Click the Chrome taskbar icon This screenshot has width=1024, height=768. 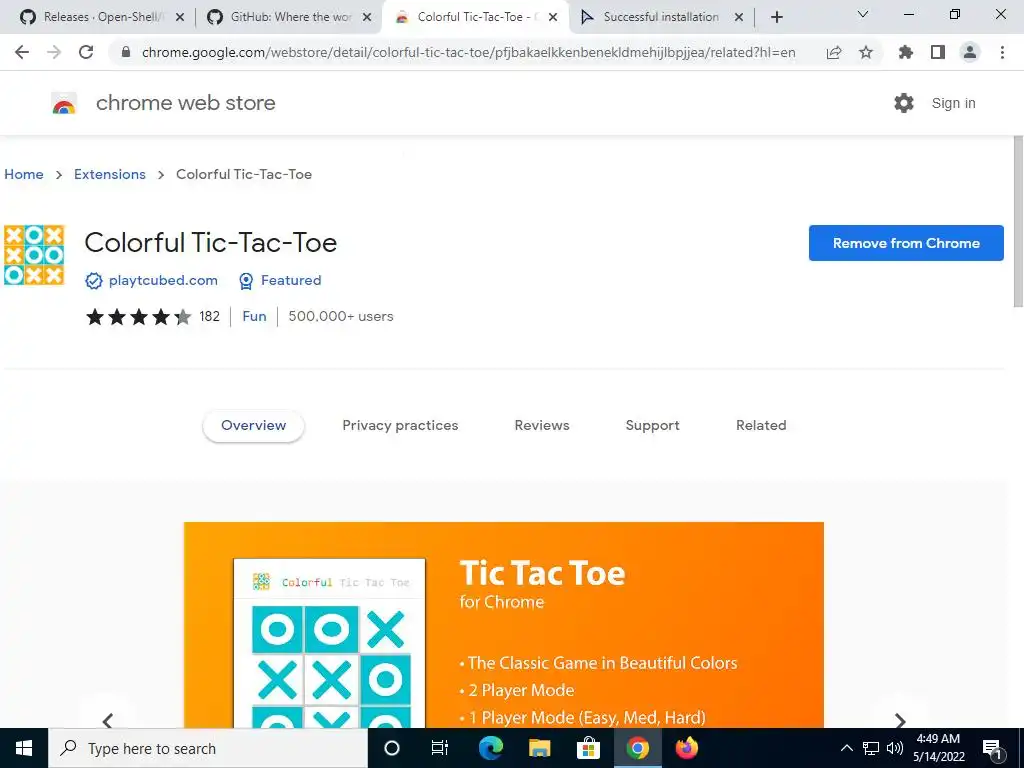click(637, 748)
